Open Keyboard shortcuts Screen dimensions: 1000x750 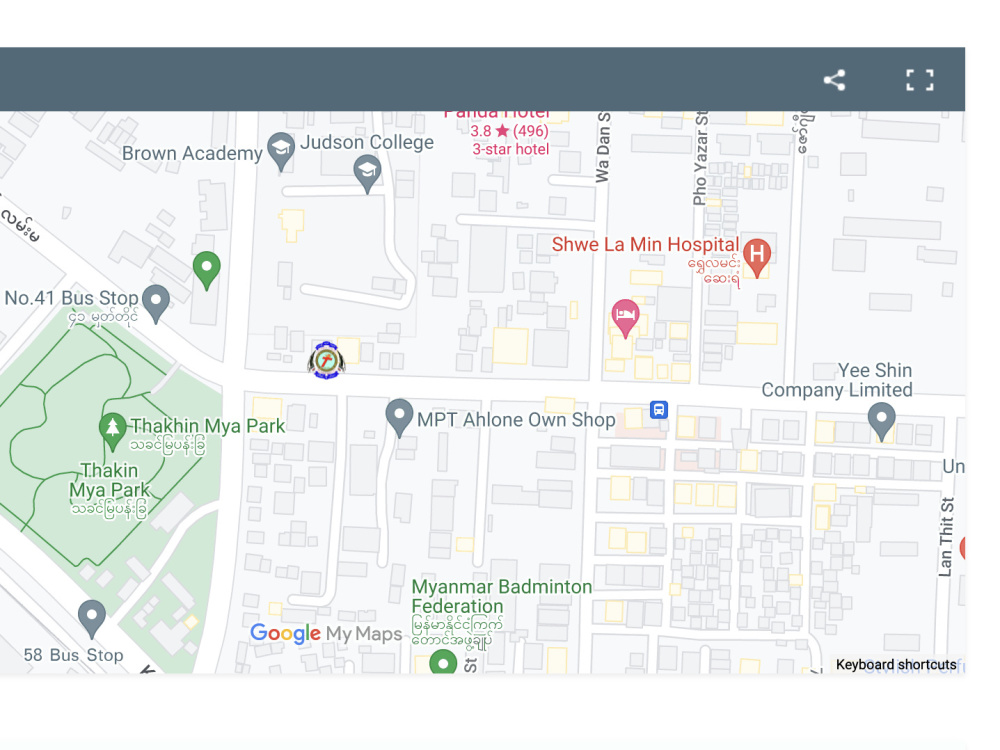(x=896, y=665)
